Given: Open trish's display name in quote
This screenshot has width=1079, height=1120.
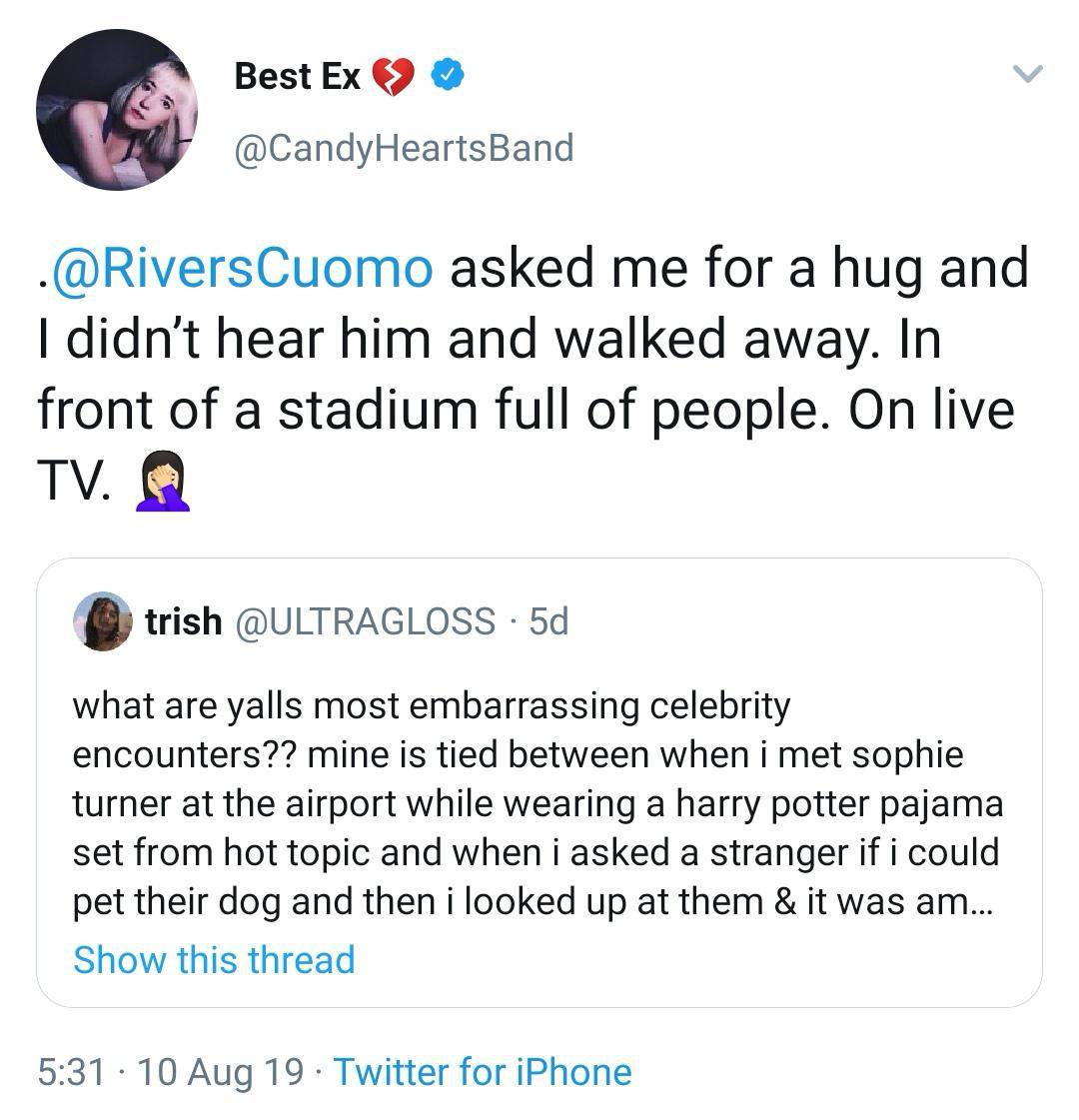Looking at the screenshot, I should click(184, 621).
